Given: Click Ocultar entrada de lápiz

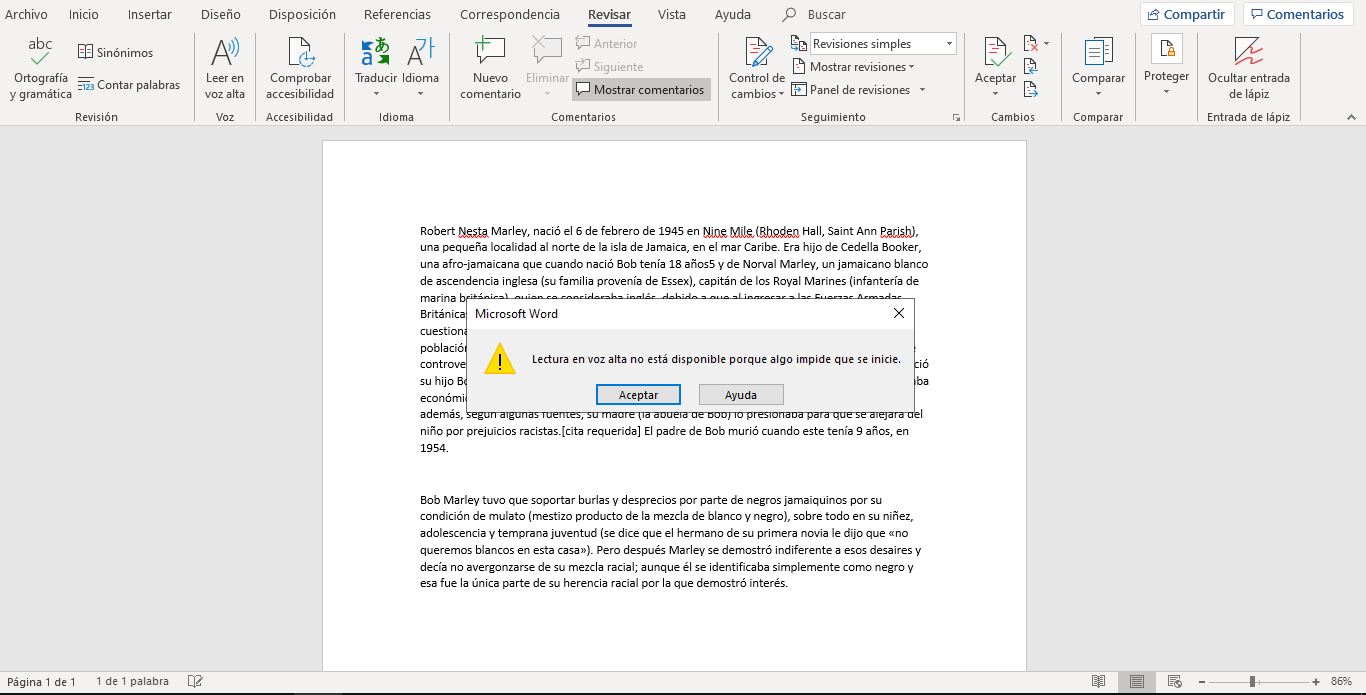Looking at the screenshot, I should tap(1248, 68).
